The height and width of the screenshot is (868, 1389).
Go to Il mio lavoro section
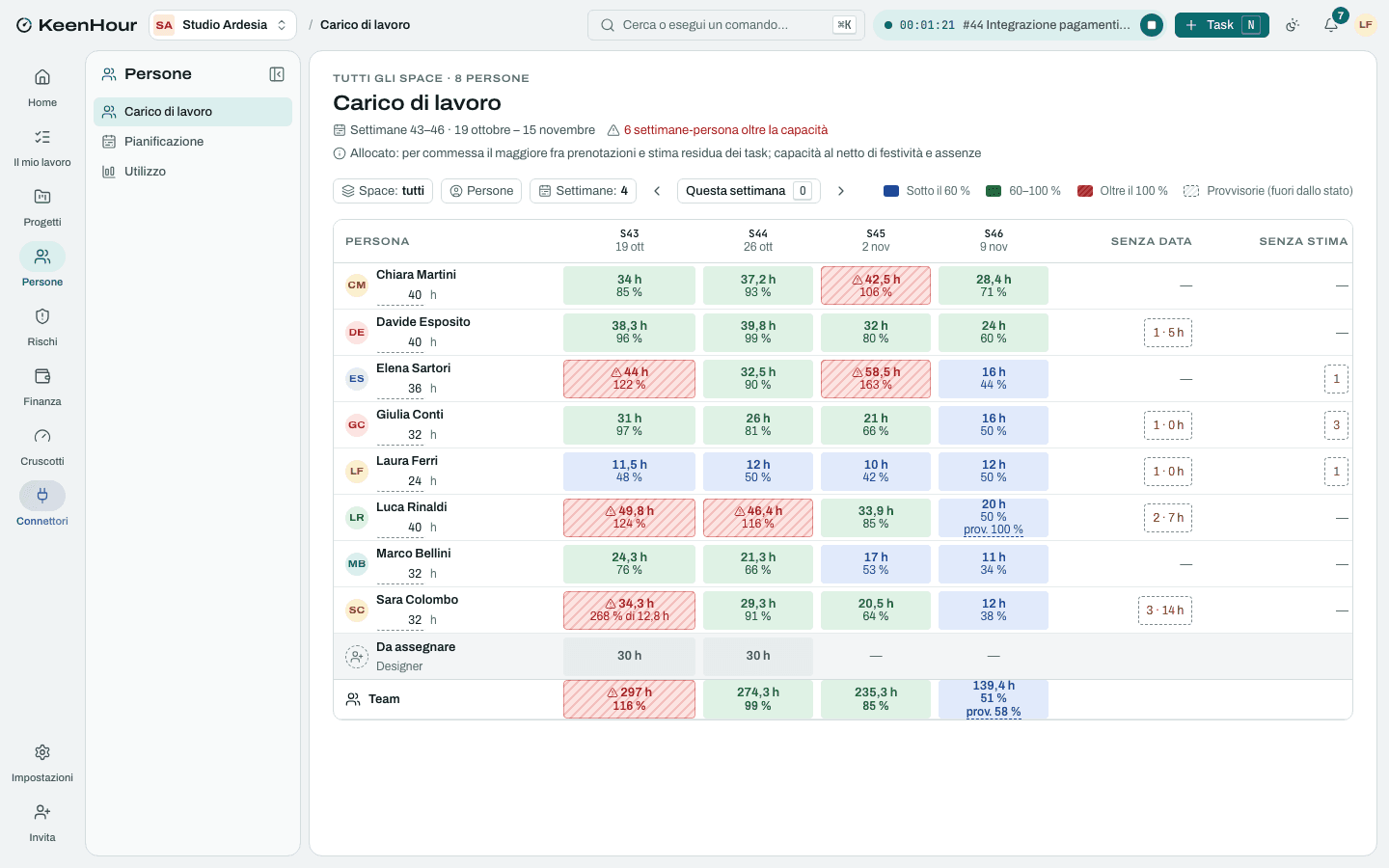tap(42, 148)
